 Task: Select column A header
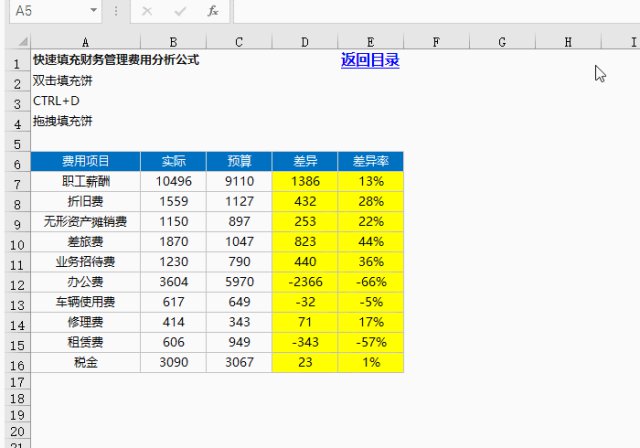[x=85, y=42]
